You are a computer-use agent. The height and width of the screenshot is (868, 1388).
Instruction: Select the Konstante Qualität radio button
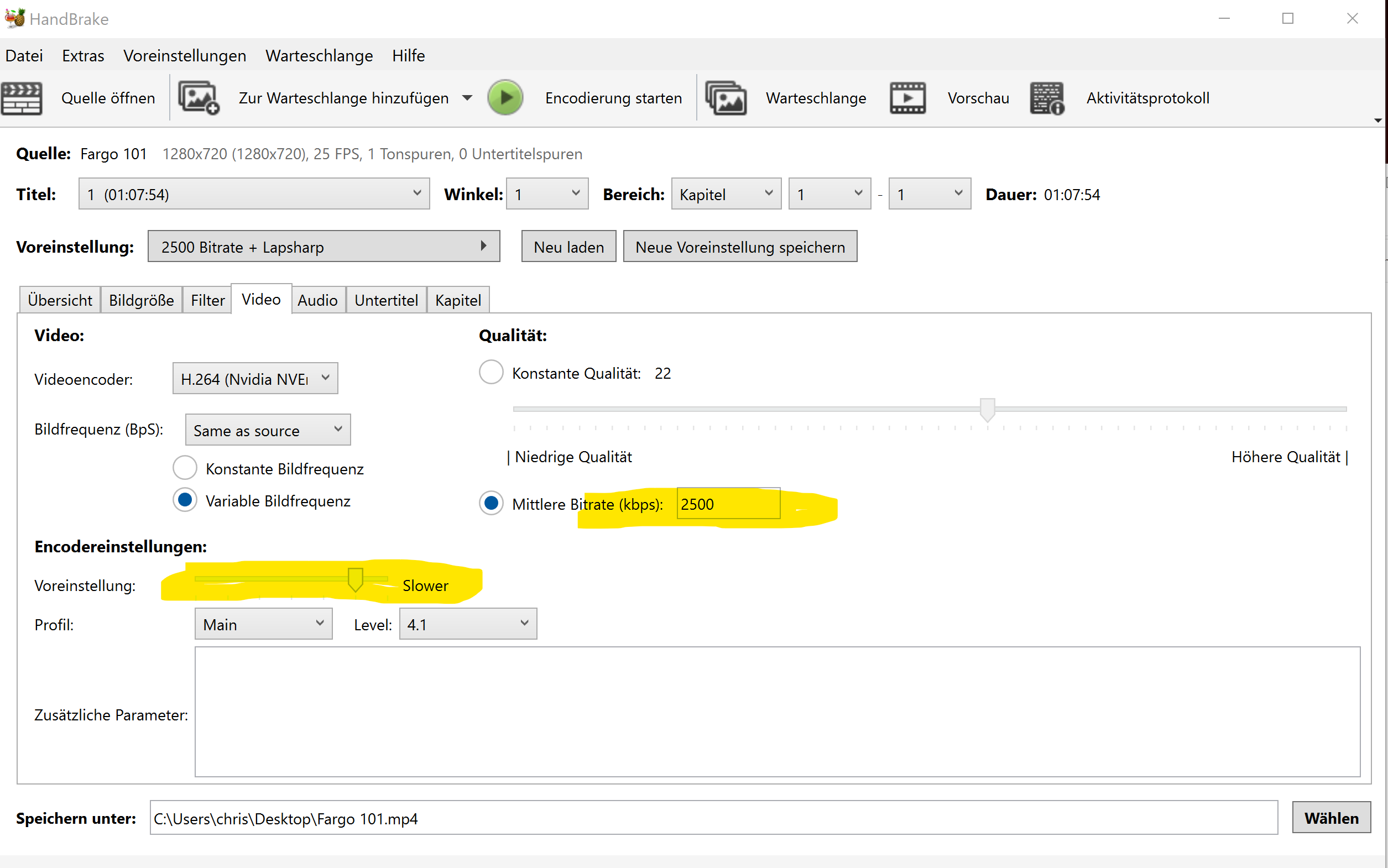point(492,373)
